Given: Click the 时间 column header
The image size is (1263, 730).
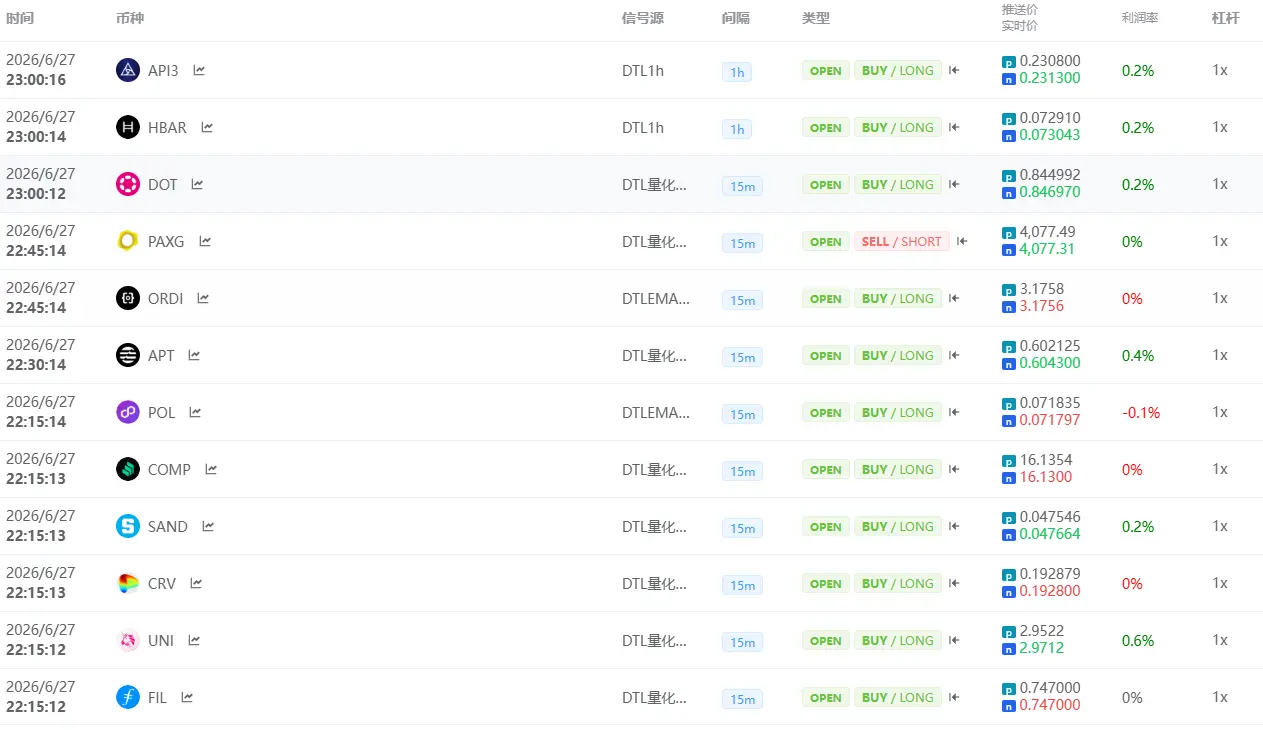Looking at the screenshot, I should [20, 18].
